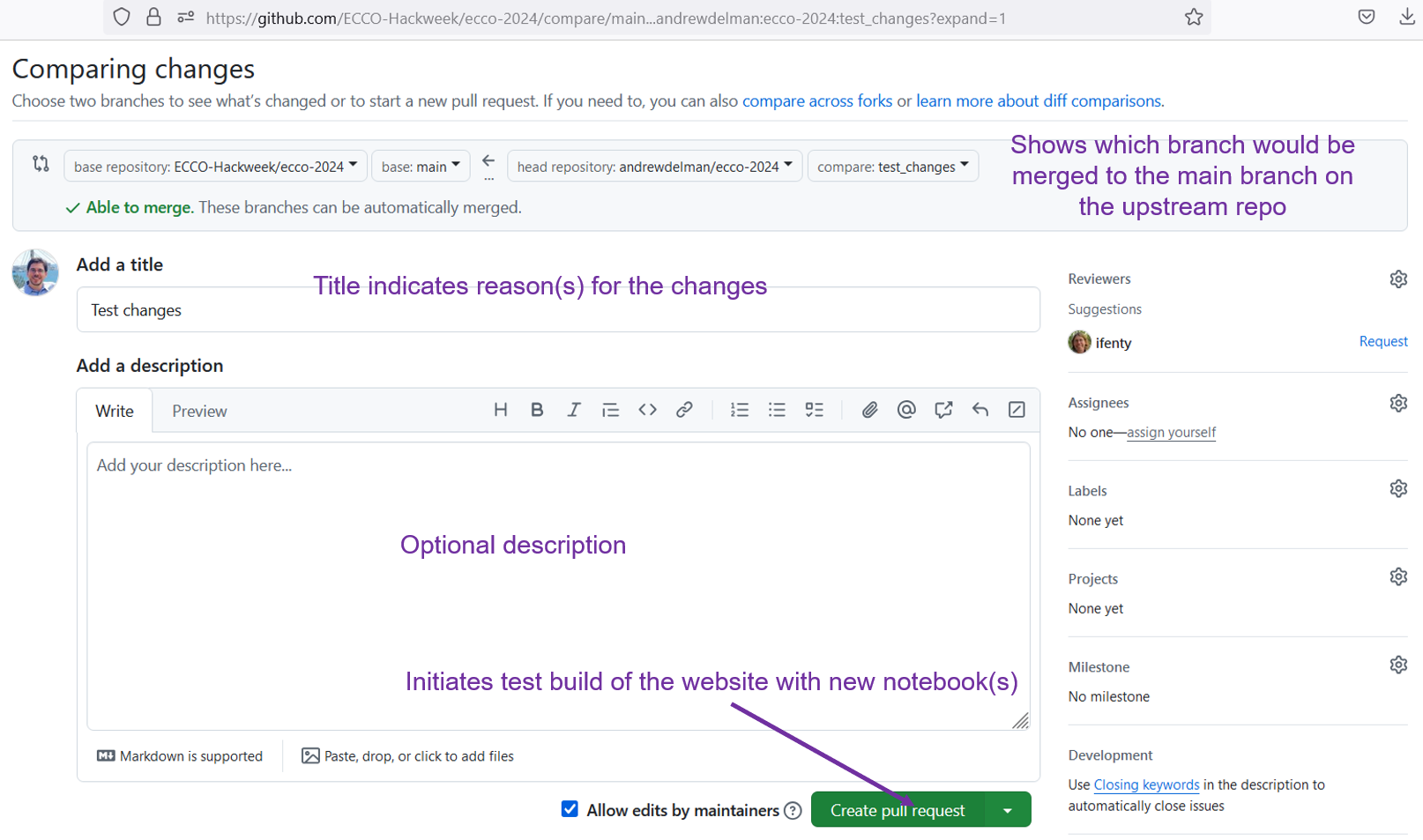Attach files with the paperclip icon
The image size is (1423, 840).
pyautogui.click(x=870, y=410)
